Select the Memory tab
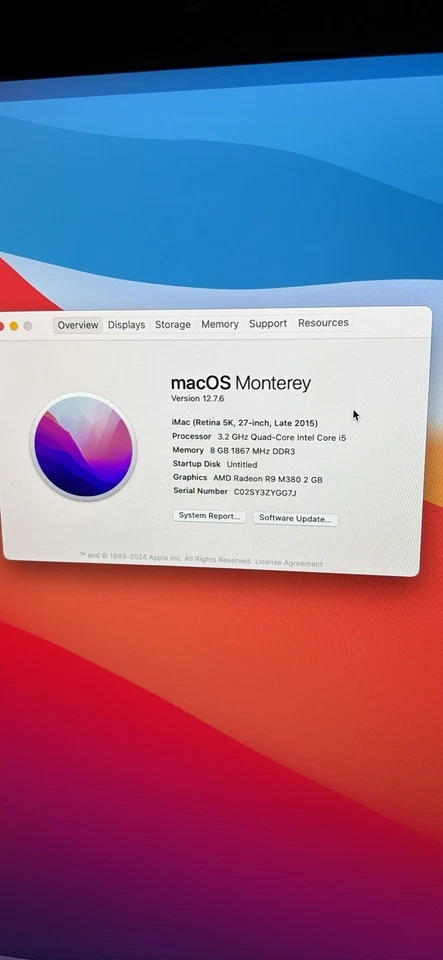Viewport: 443px width, 960px height. pos(220,324)
